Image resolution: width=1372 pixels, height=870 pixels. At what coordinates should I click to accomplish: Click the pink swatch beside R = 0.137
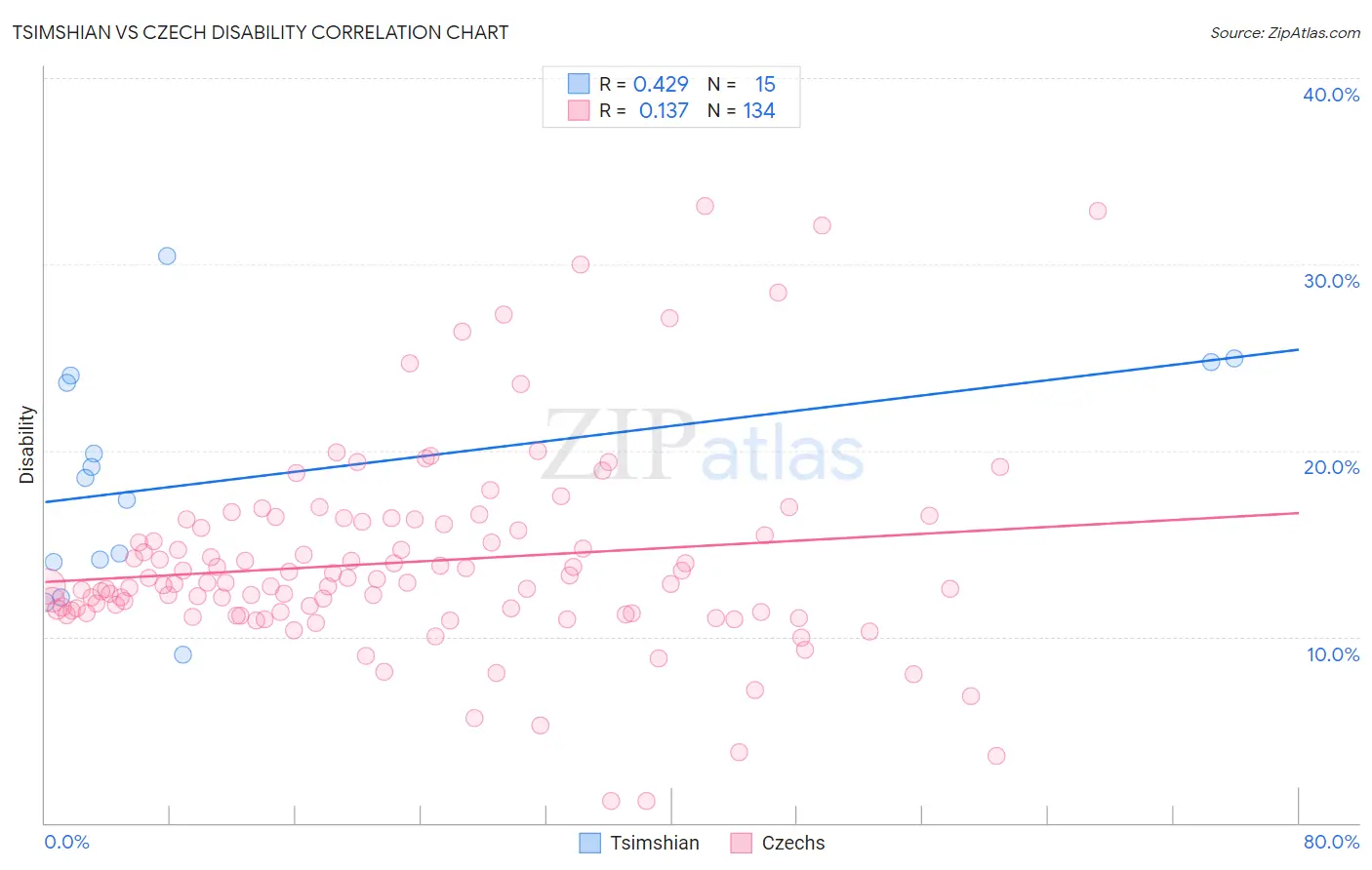579,110
